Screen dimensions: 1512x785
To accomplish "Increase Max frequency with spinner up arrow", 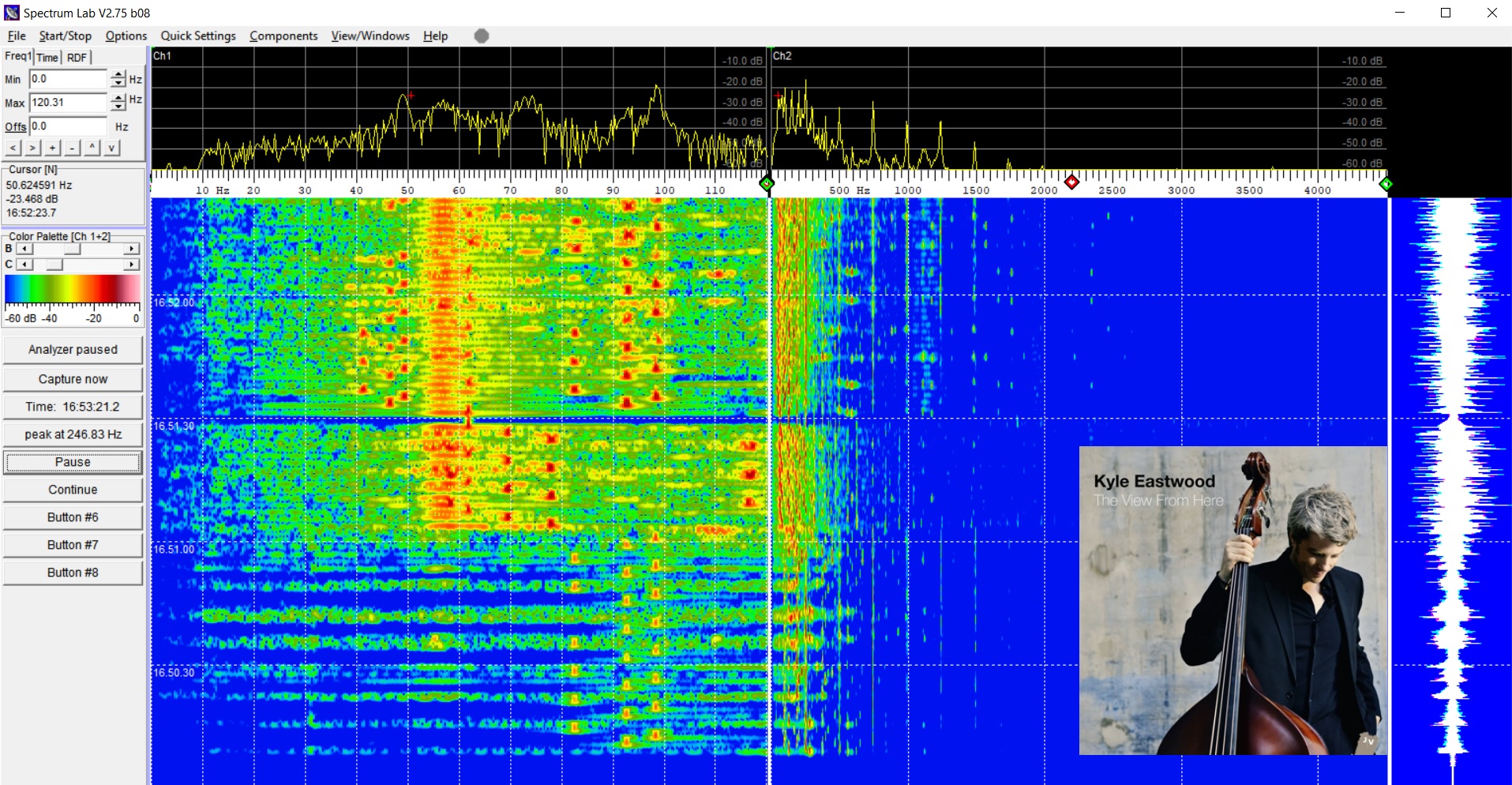I will point(118,98).
